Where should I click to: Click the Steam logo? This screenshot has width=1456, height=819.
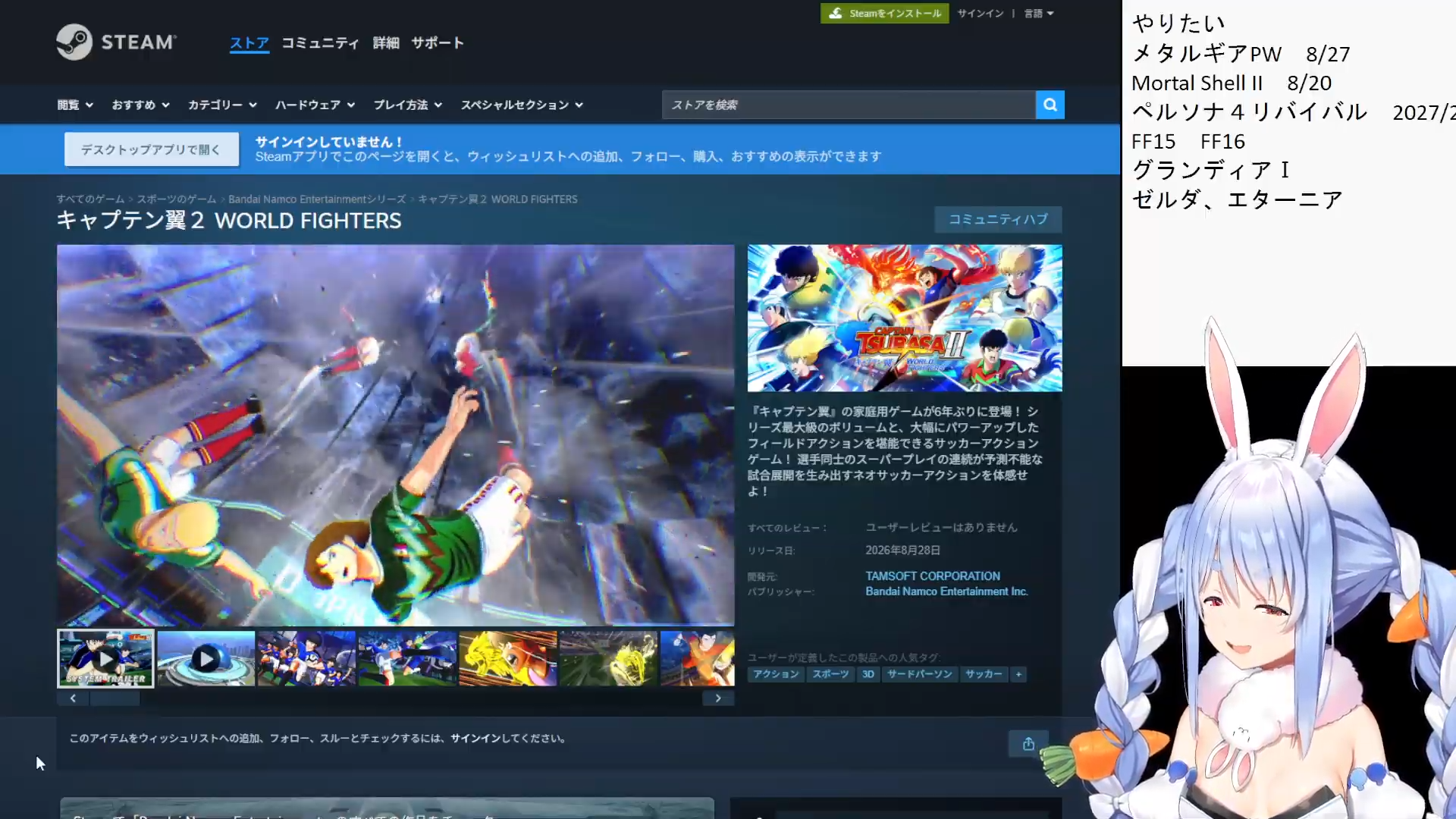116,42
